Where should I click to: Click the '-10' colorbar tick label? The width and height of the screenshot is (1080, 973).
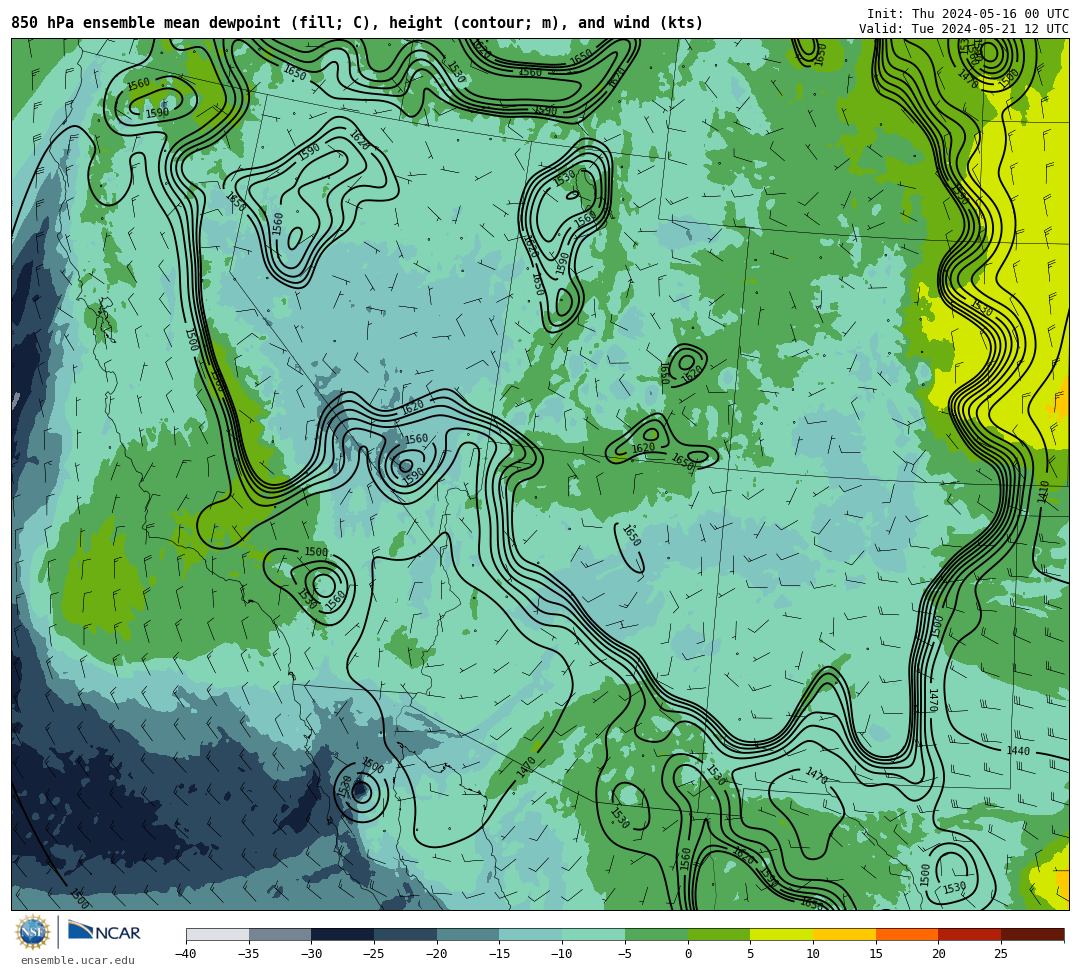[x=561, y=954]
